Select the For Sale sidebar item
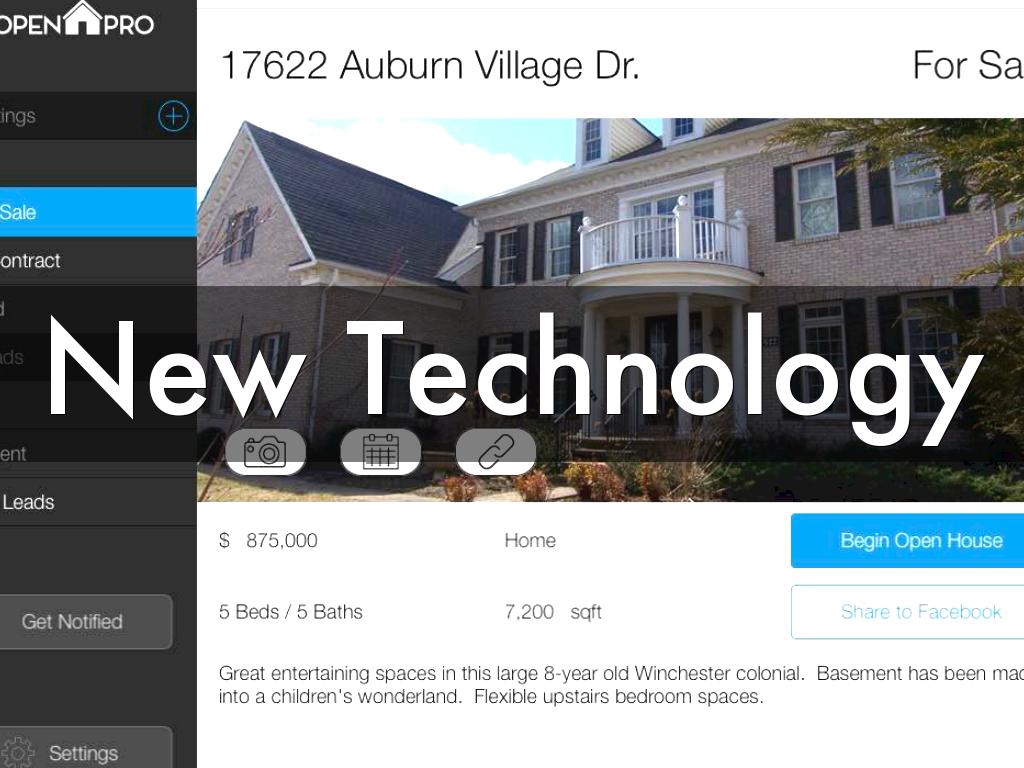 pos(98,212)
